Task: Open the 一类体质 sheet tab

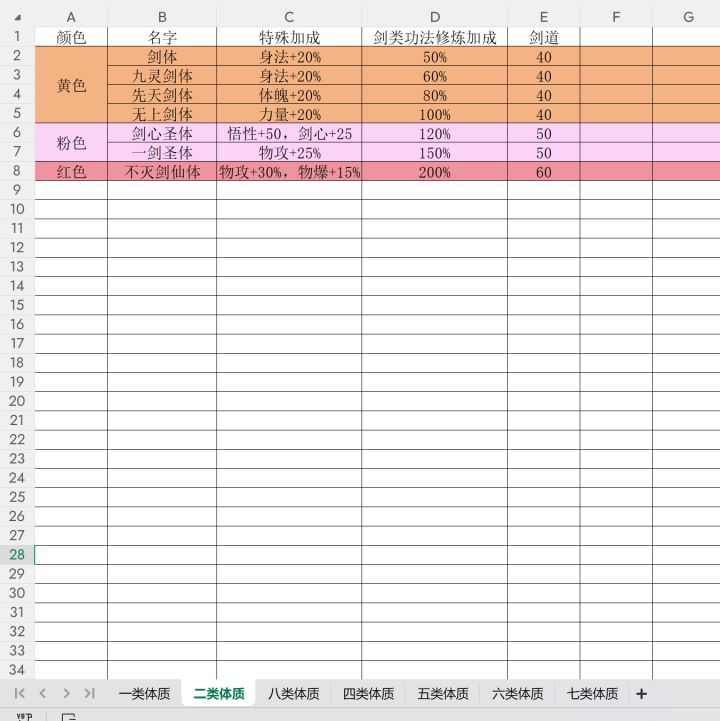Action: pos(144,693)
